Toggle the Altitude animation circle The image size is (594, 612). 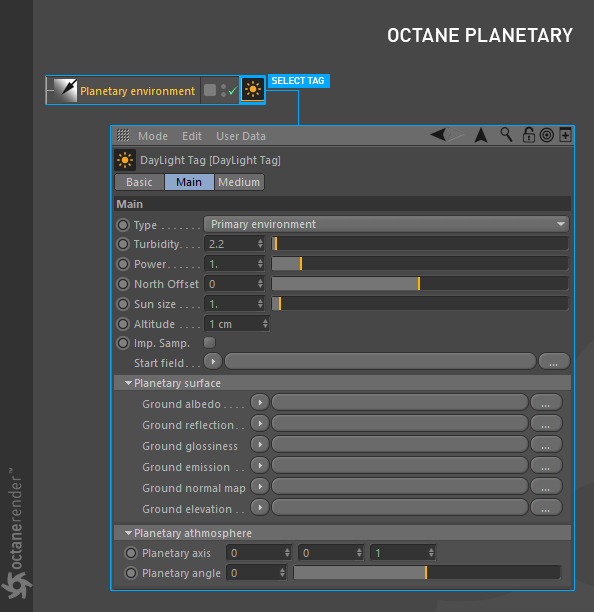(x=123, y=324)
